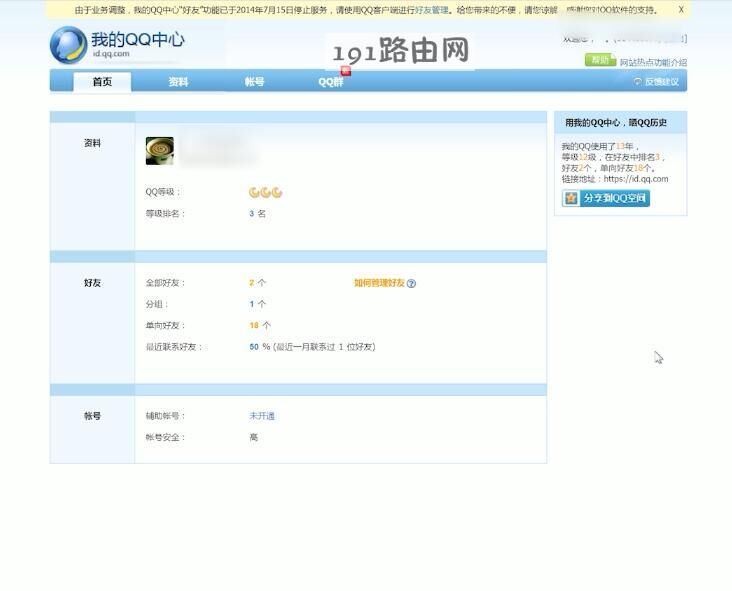Click the 单向好友 count '18 个'
Screen dimensions: 732x591
pyautogui.click(x=260, y=325)
